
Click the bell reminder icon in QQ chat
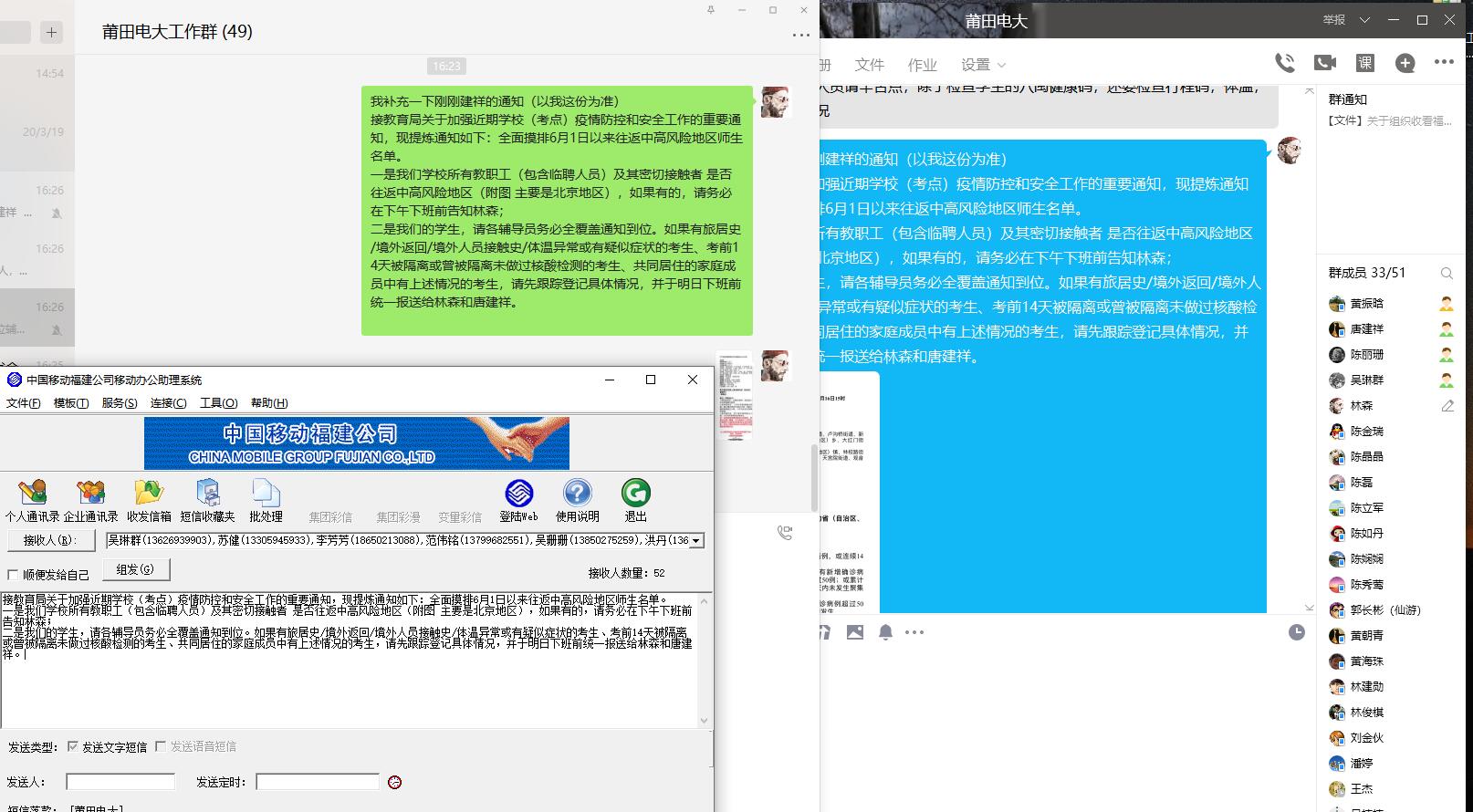point(885,632)
